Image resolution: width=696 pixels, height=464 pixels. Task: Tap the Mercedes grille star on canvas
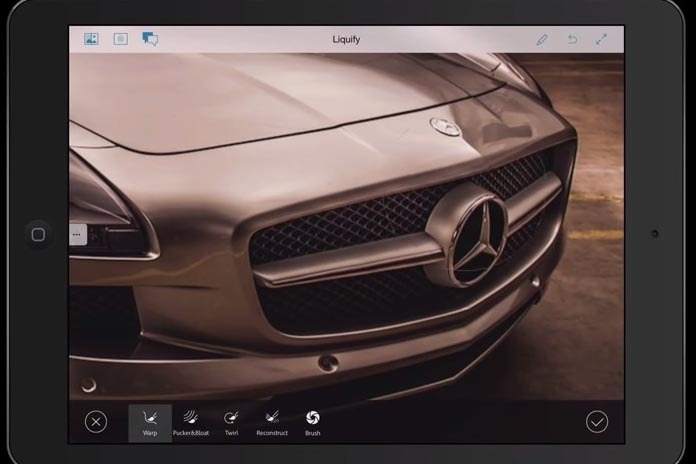[x=479, y=240]
